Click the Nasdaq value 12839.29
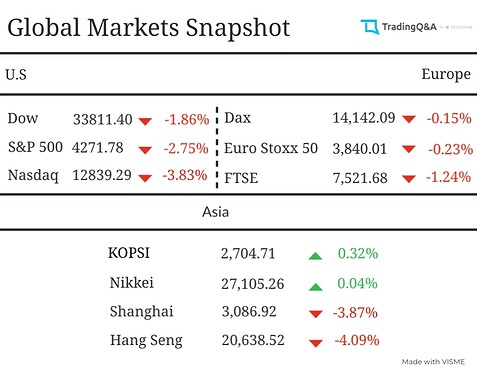The width and height of the screenshot is (477, 375). [x=102, y=175]
